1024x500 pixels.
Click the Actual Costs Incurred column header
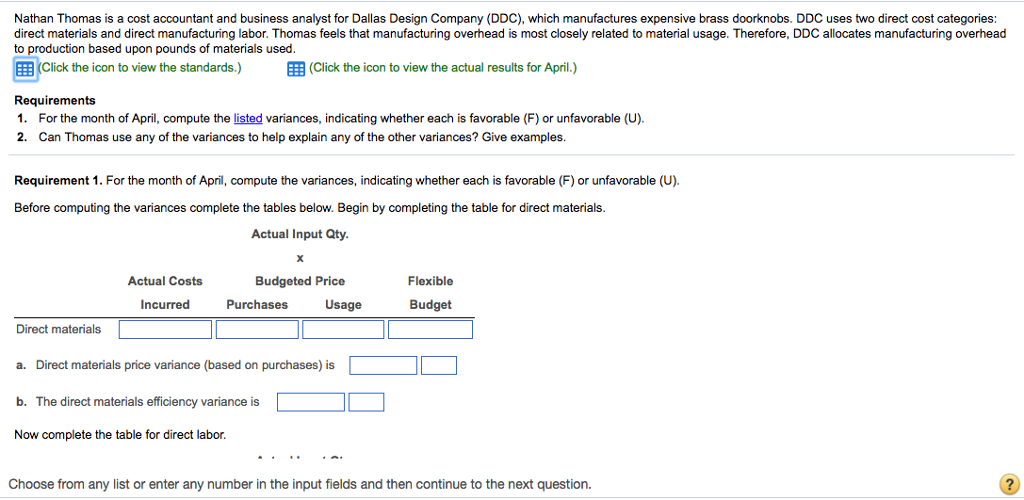coord(165,292)
